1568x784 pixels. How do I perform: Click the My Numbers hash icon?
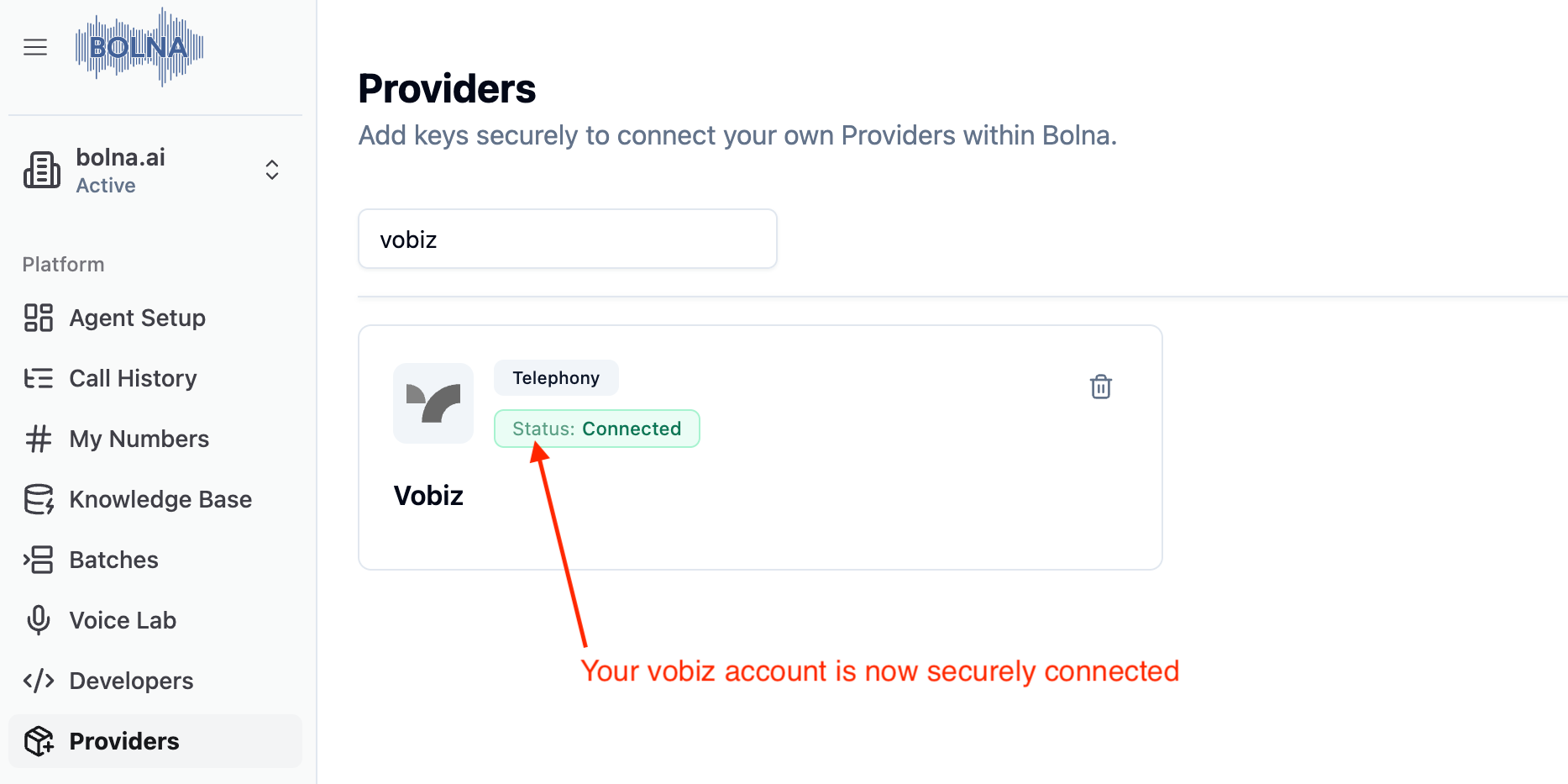39,439
